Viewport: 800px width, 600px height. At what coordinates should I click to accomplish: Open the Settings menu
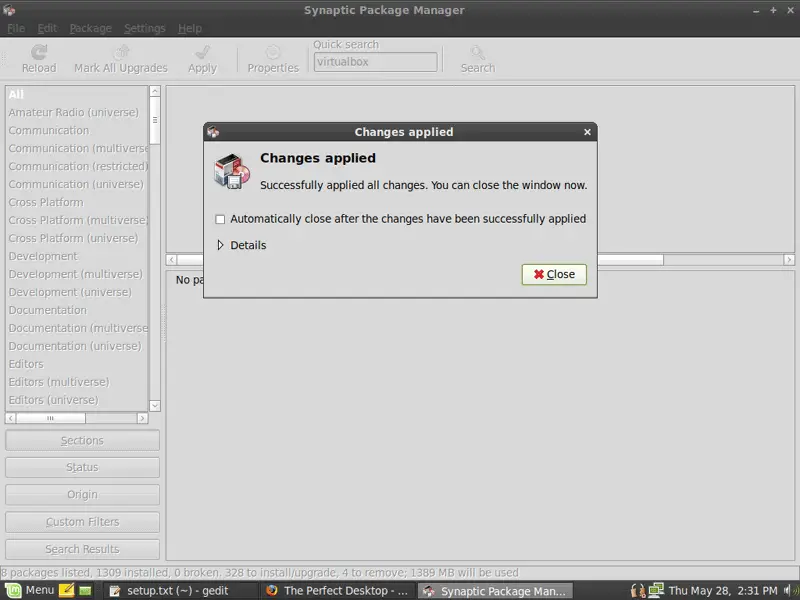click(144, 29)
